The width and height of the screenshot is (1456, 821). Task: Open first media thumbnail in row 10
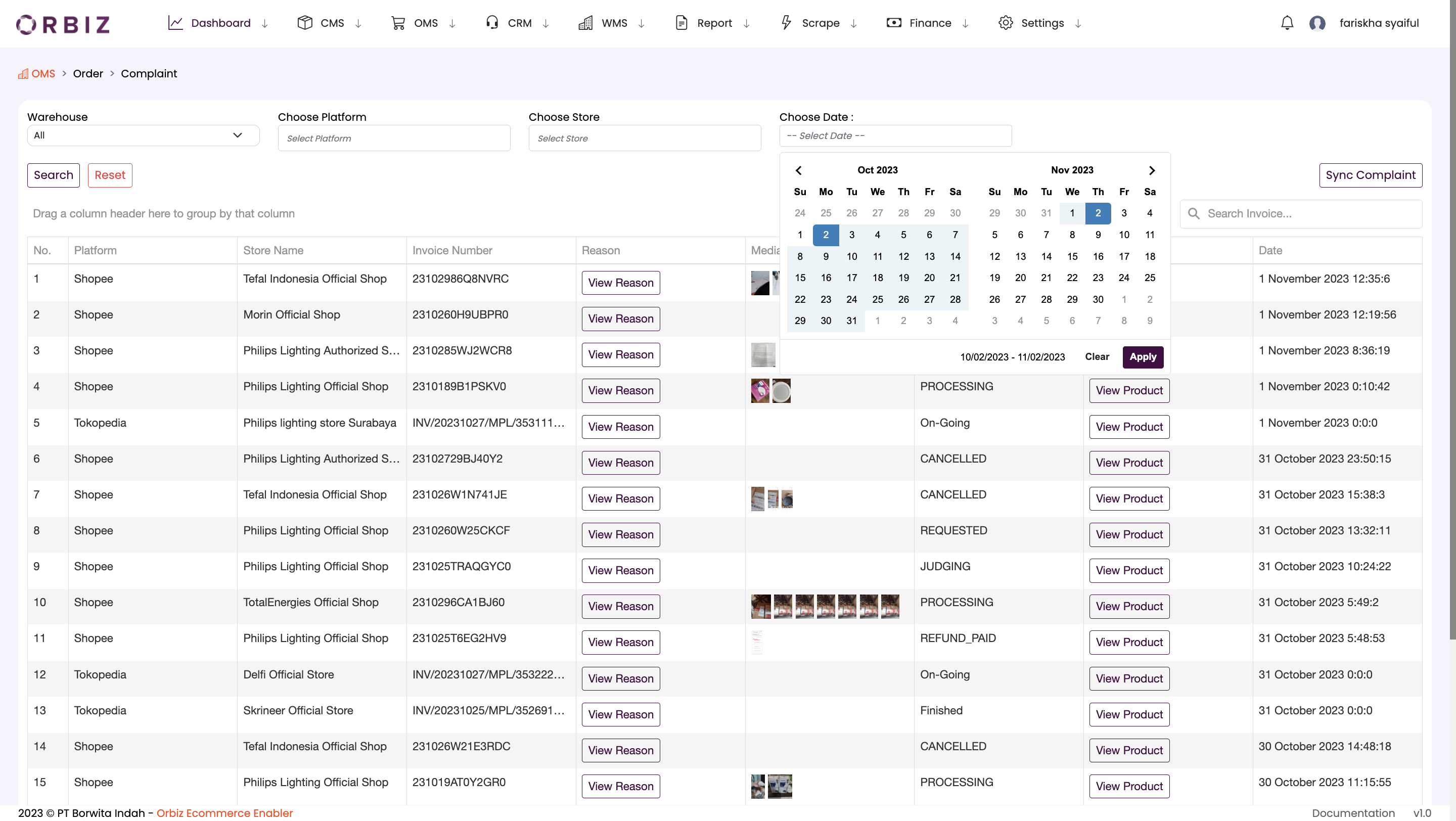point(760,606)
